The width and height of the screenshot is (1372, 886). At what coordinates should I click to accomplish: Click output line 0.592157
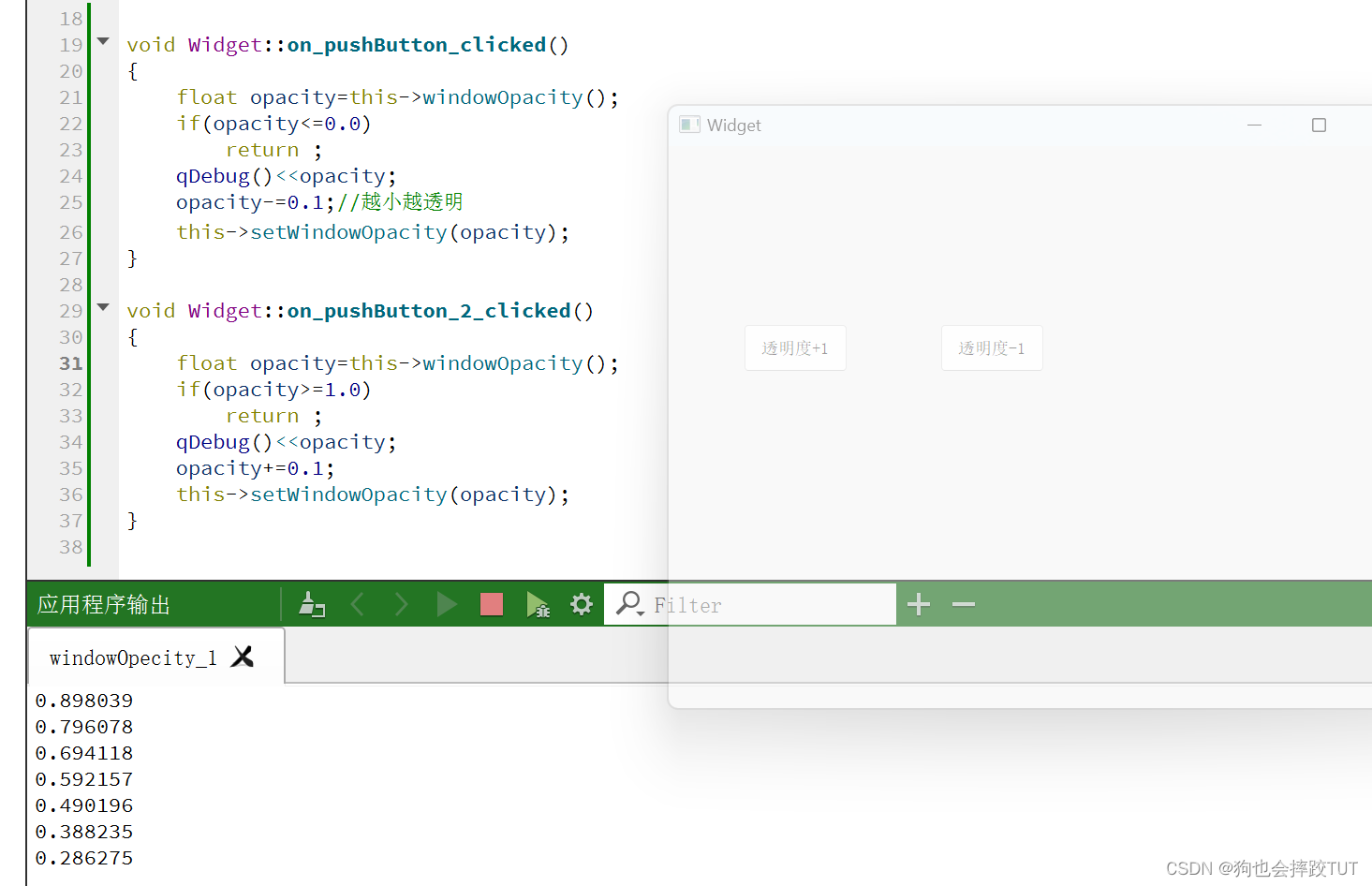(84, 779)
